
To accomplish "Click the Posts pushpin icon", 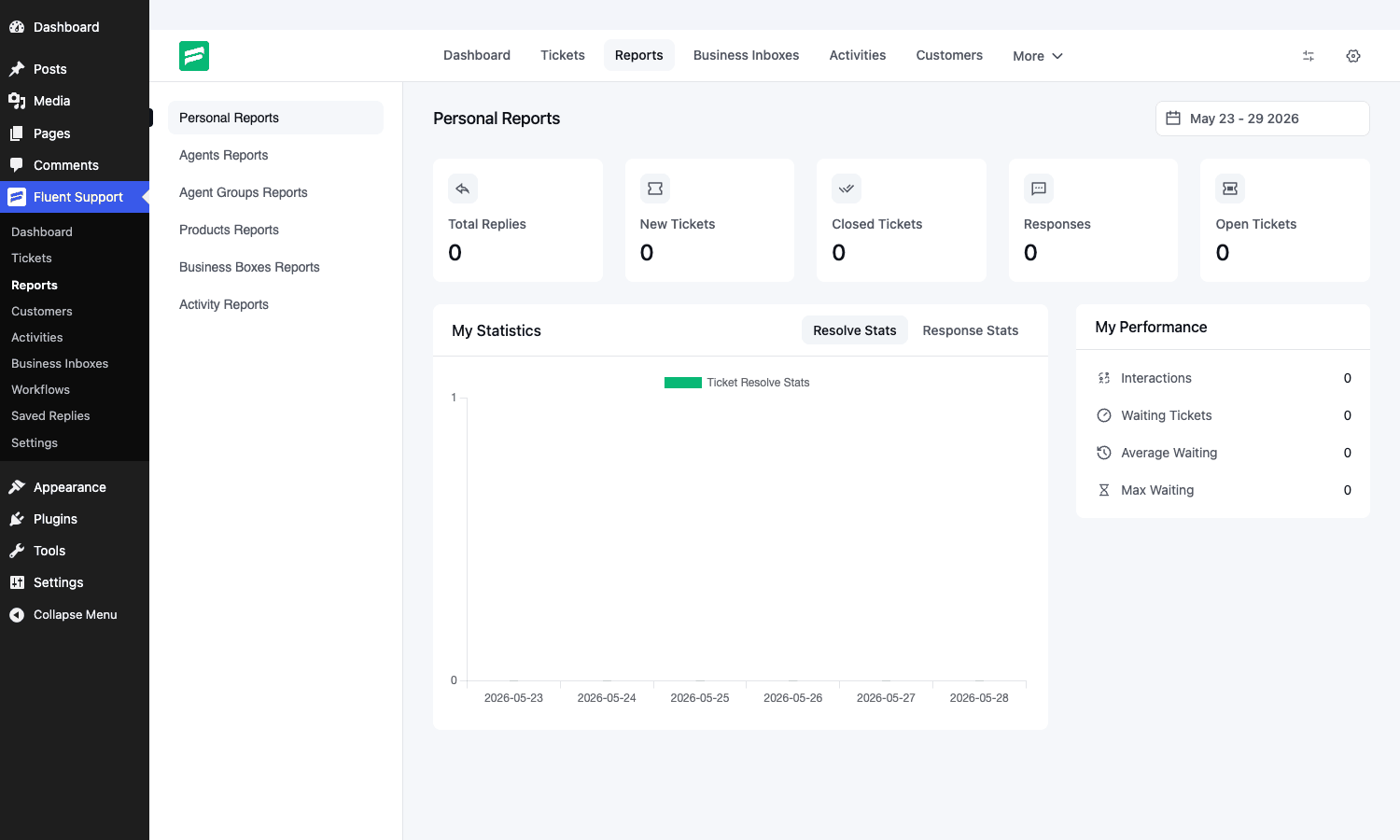I will coord(17,69).
